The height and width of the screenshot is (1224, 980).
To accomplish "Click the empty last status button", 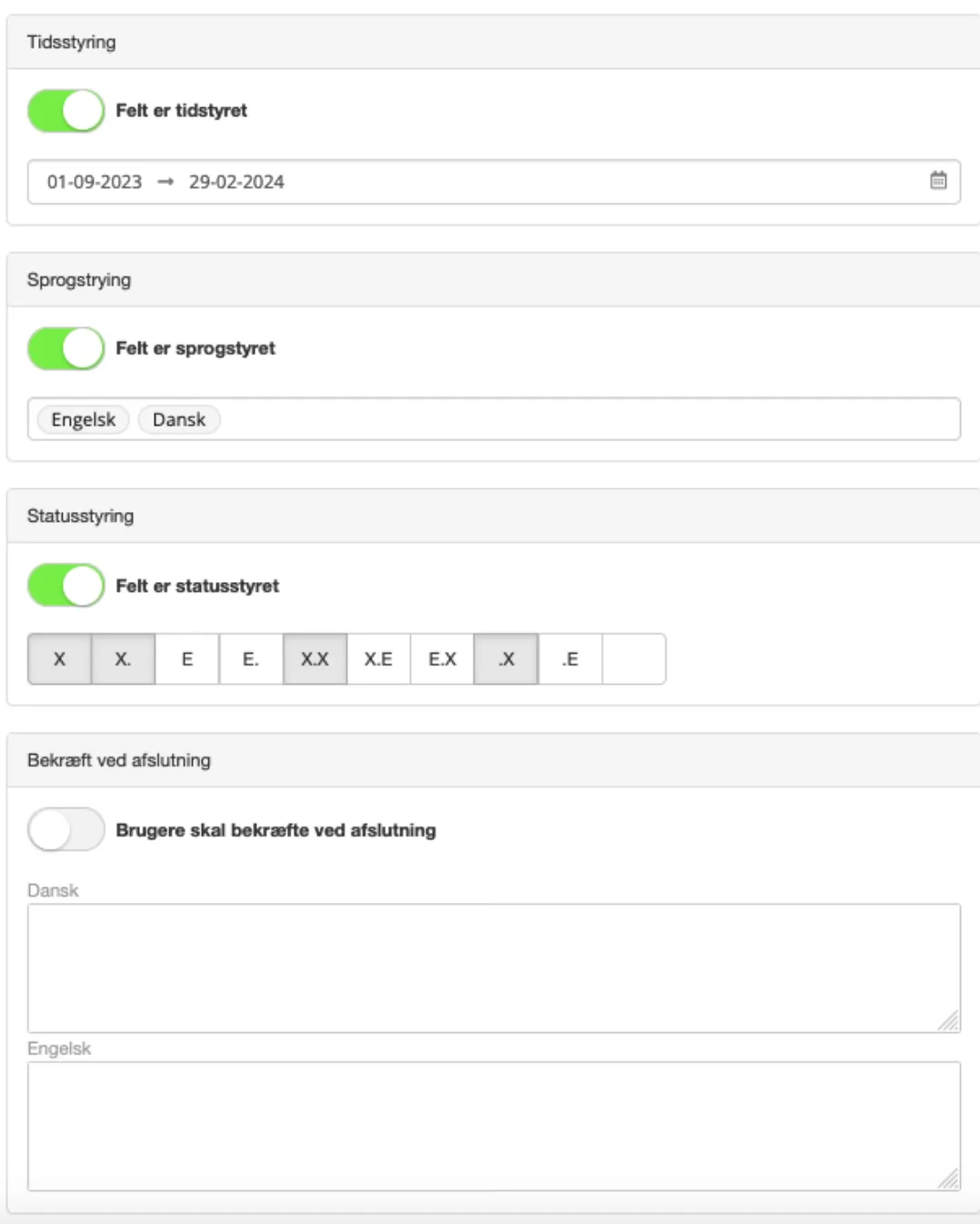I will 634,659.
